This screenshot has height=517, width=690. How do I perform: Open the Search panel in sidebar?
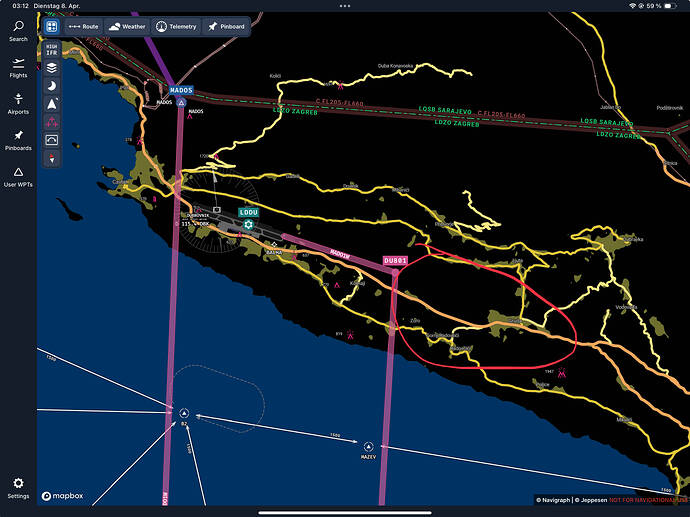tap(18, 31)
